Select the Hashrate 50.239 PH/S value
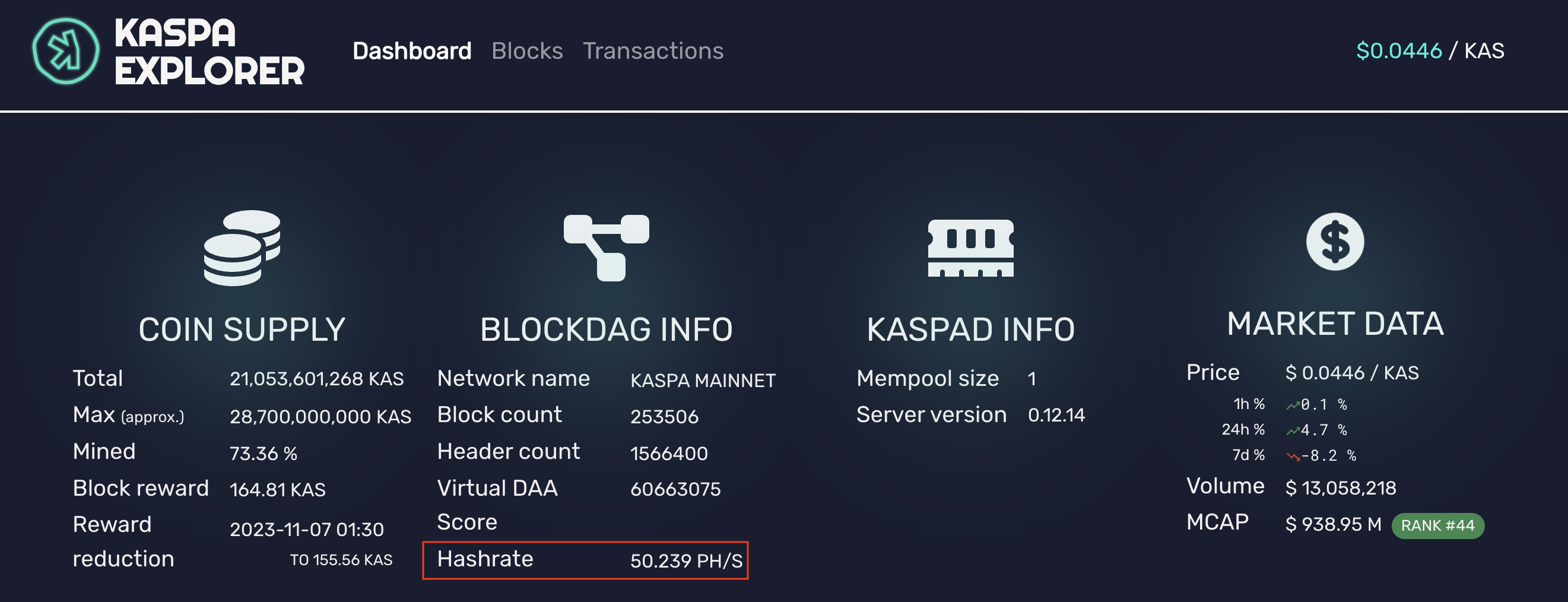This screenshot has height=602, width=1568. point(686,560)
